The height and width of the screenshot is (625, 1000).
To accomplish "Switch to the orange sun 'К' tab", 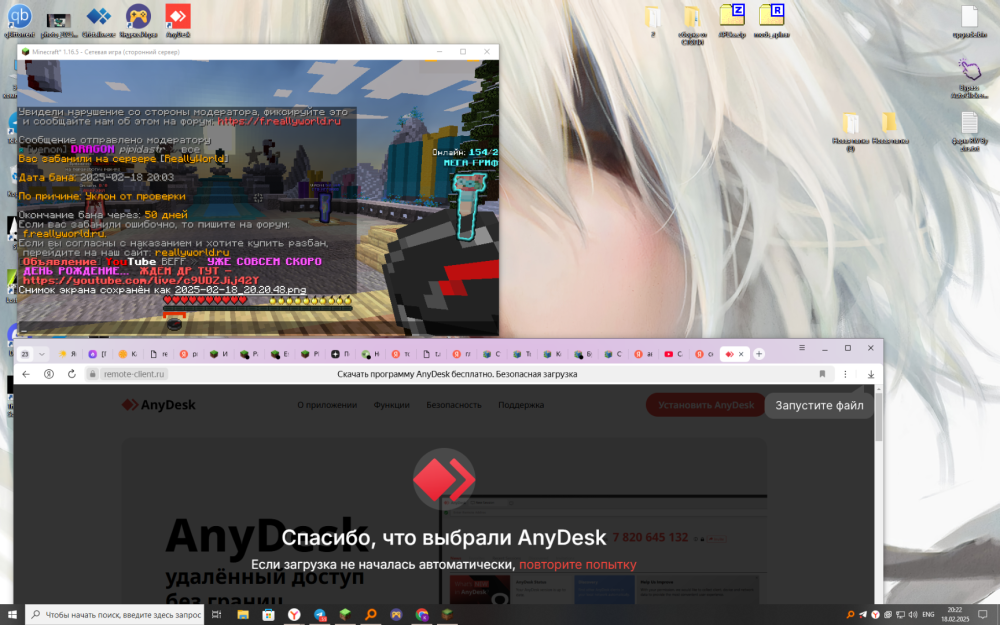I will [x=128, y=354].
